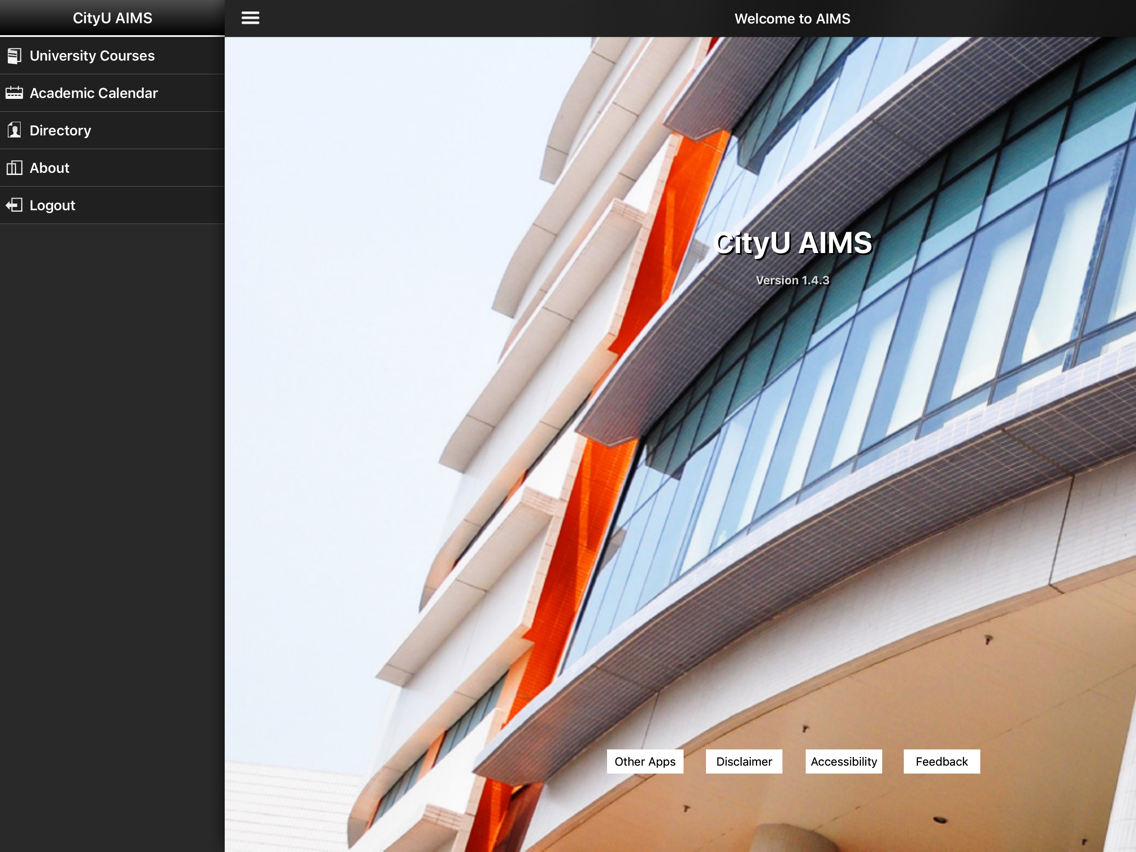Viewport: 1136px width, 852px height.
Task: Tap the Welcome to AIMS title bar
Action: (792, 18)
